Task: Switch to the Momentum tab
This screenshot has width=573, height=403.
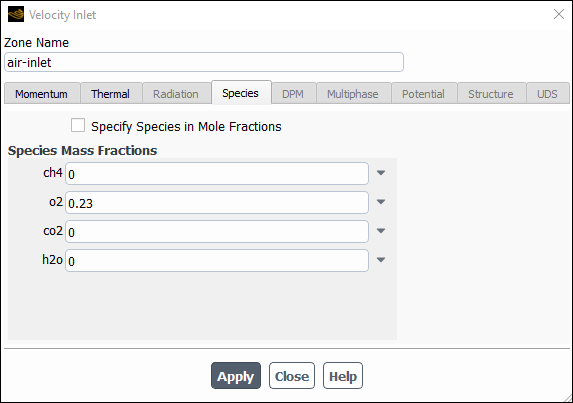Action: pyautogui.click(x=42, y=94)
